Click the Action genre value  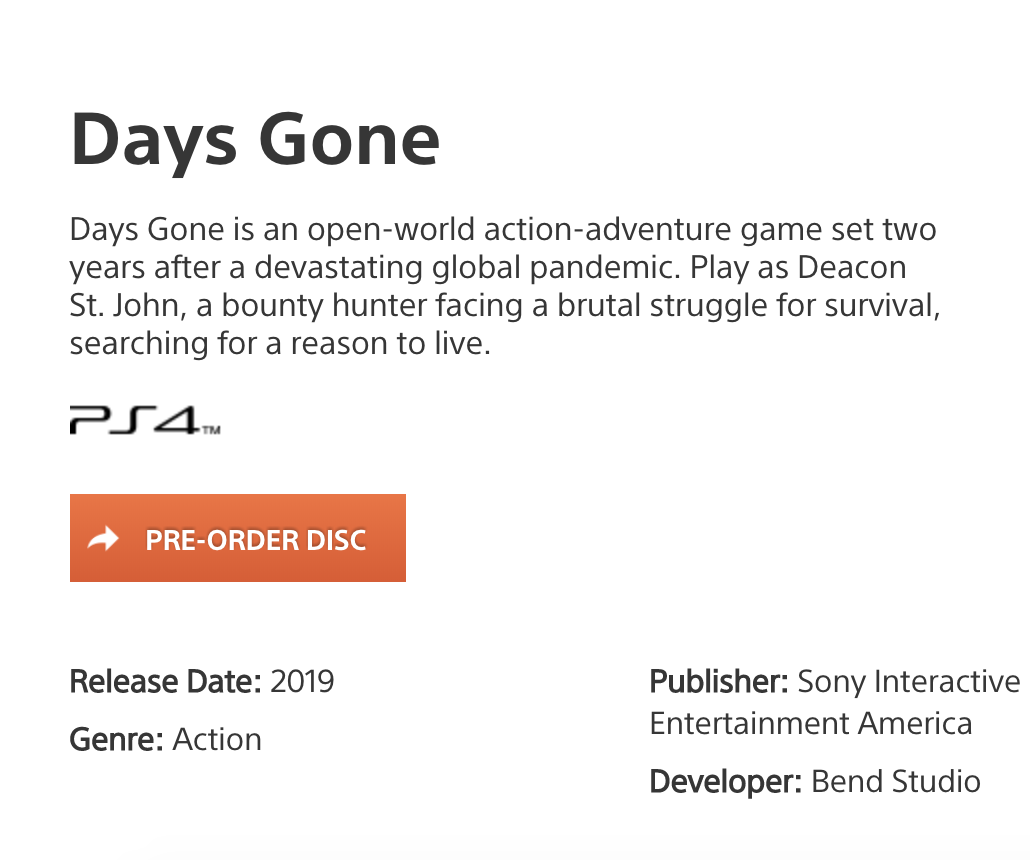pyautogui.click(x=217, y=740)
